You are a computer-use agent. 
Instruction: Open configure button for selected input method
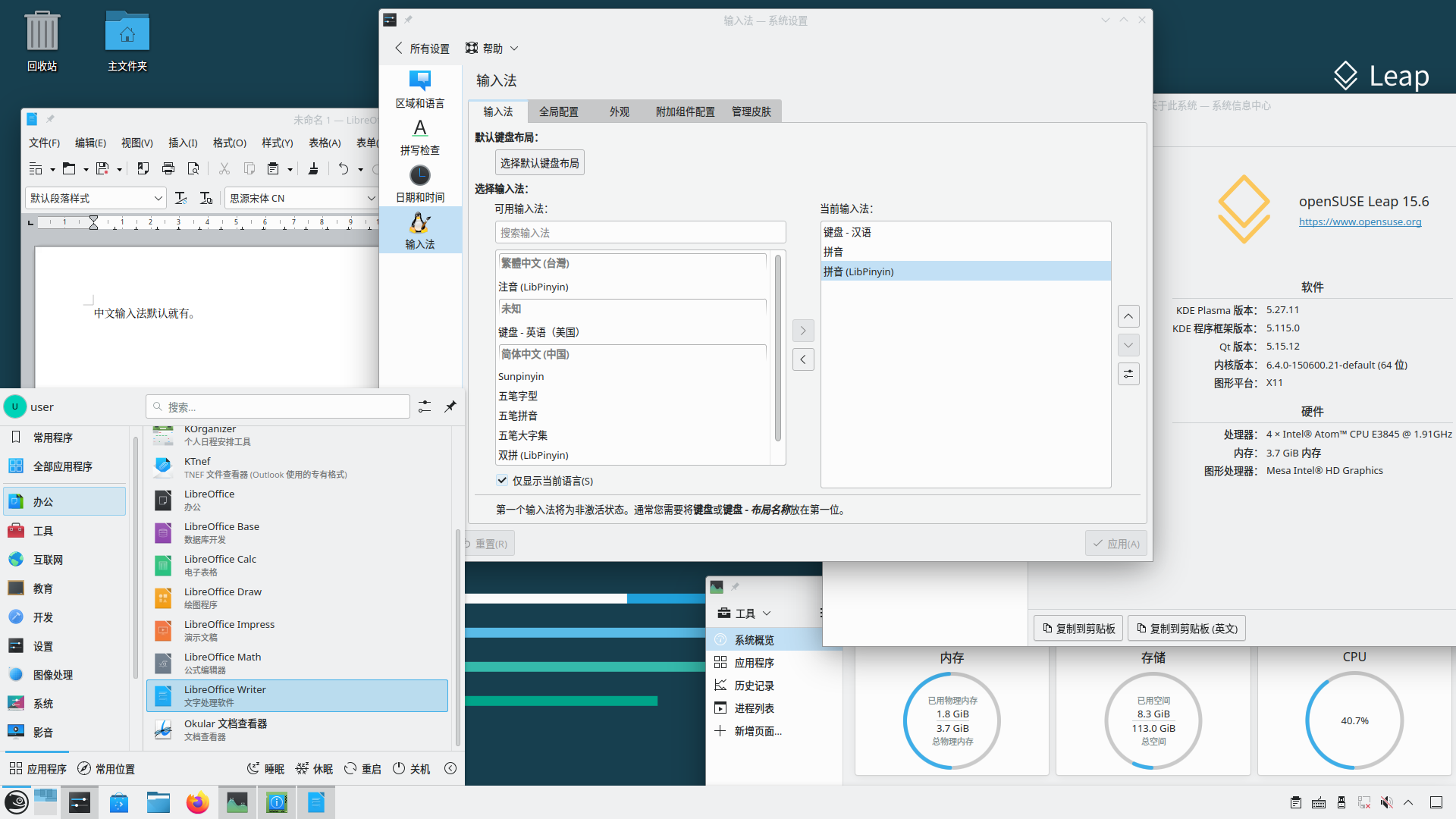(1128, 374)
